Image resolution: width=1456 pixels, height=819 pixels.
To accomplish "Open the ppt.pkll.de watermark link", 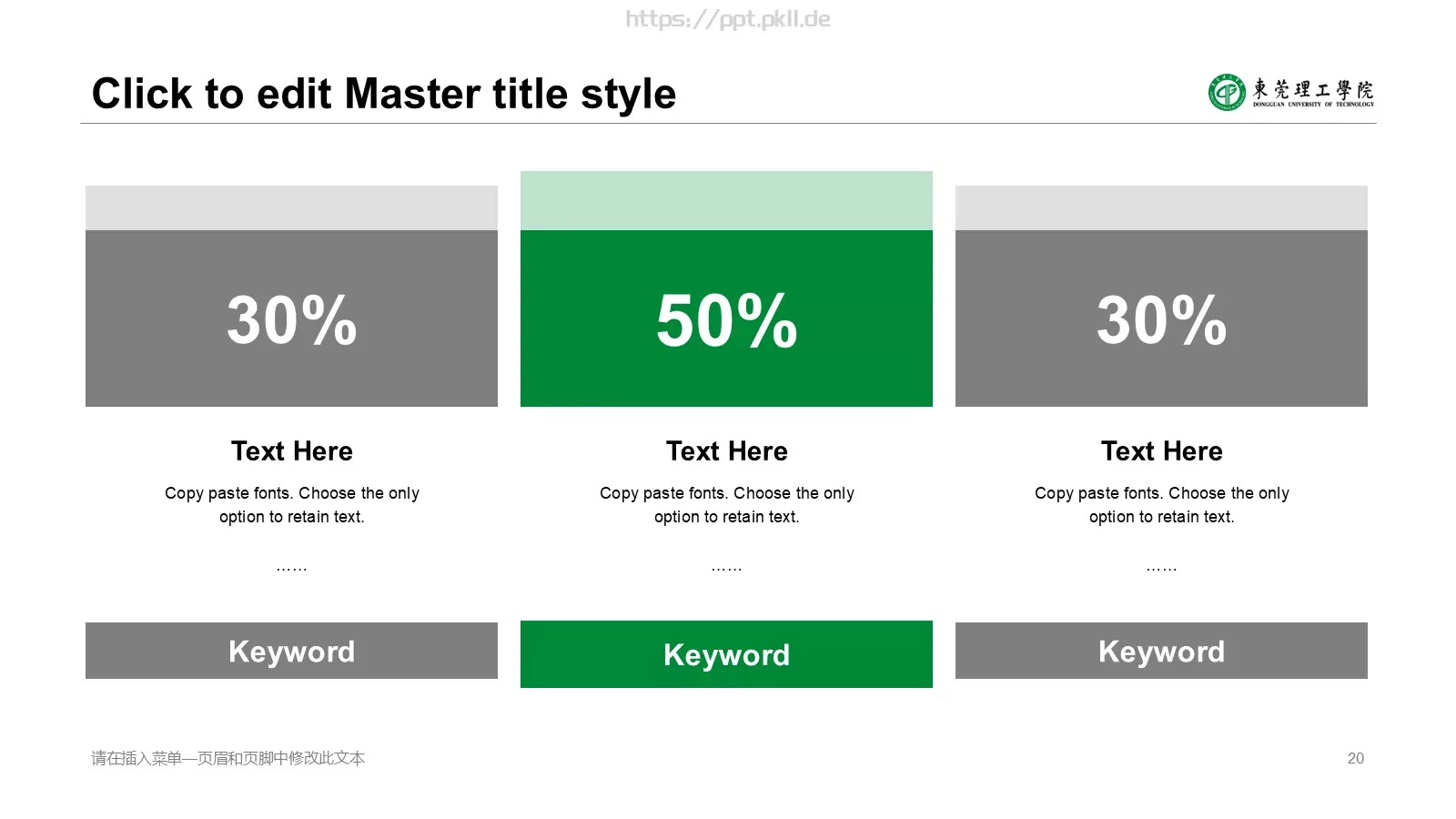I will pyautogui.click(x=728, y=19).
